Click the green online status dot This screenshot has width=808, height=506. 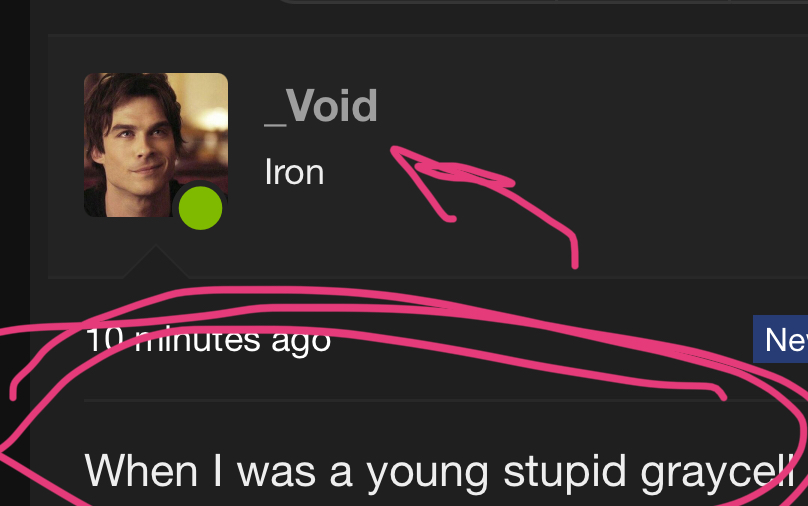click(200, 208)
